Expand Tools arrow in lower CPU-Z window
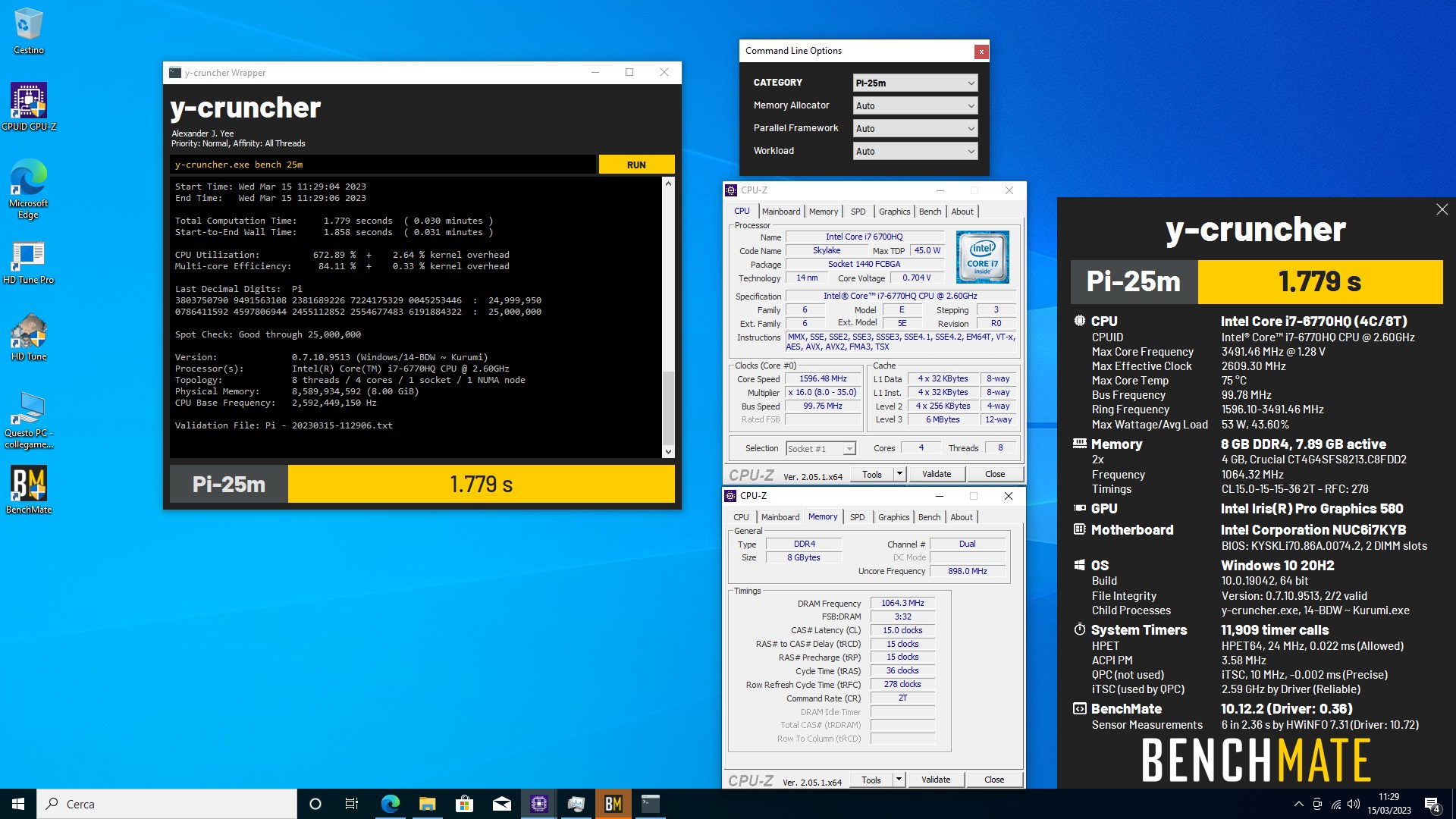The width and height of the screenshot is (1456, 819). [899, 780]
